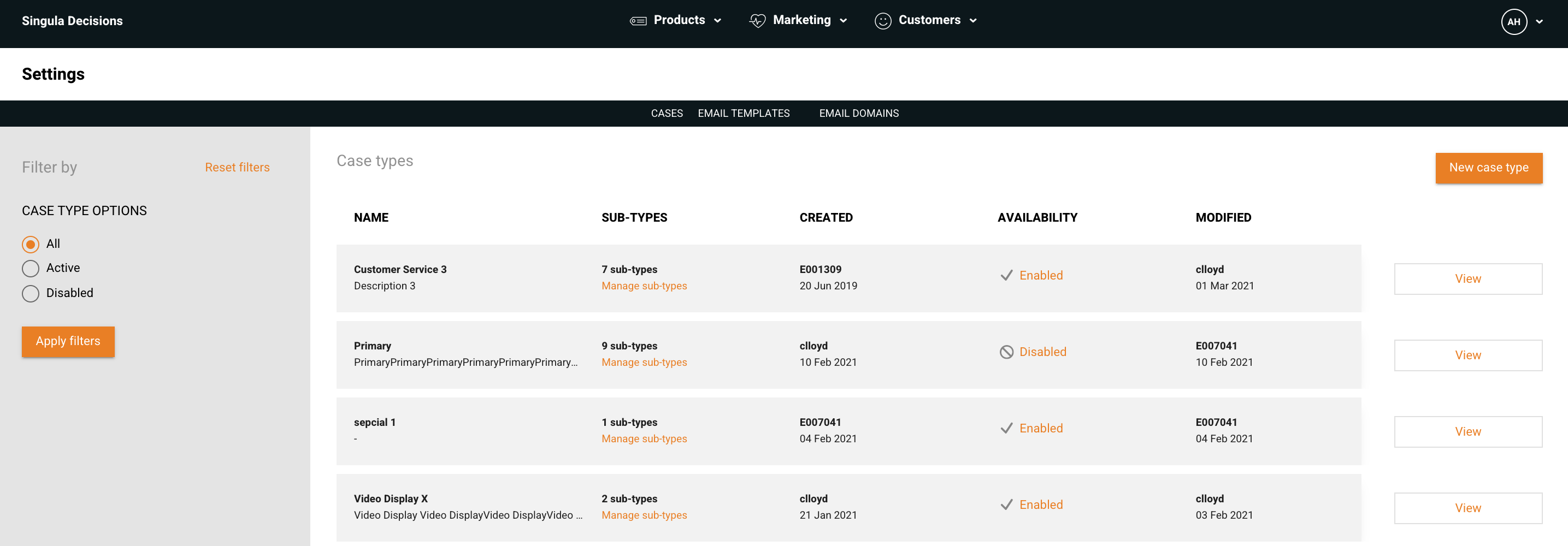Click the disabled circle icon for Primary
This screenshot has height=546, width=1568.
1006,352
